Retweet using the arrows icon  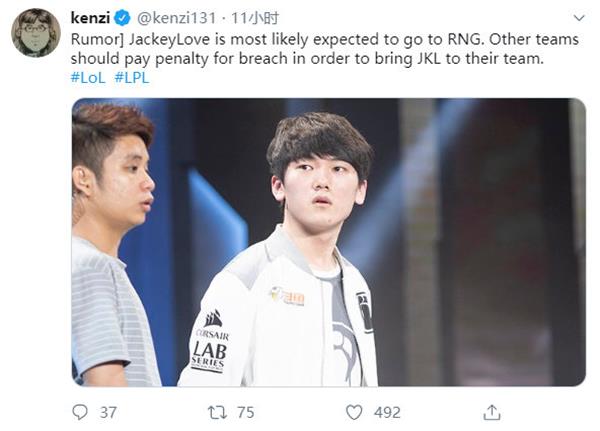tap(217, 412)
